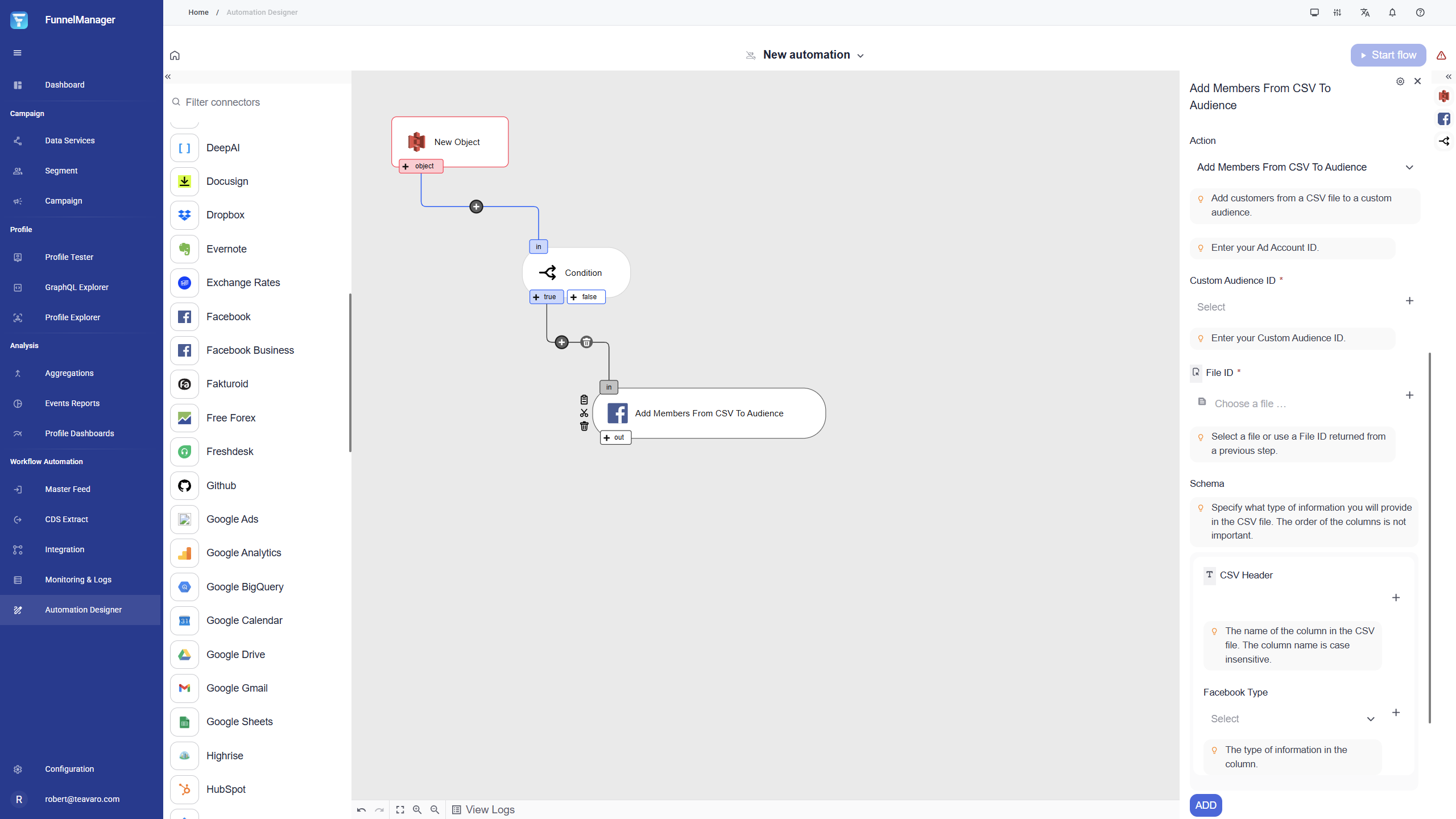Open the Action dropdown
This screenshot has width=1456, height=819.
click(1305, 167)
